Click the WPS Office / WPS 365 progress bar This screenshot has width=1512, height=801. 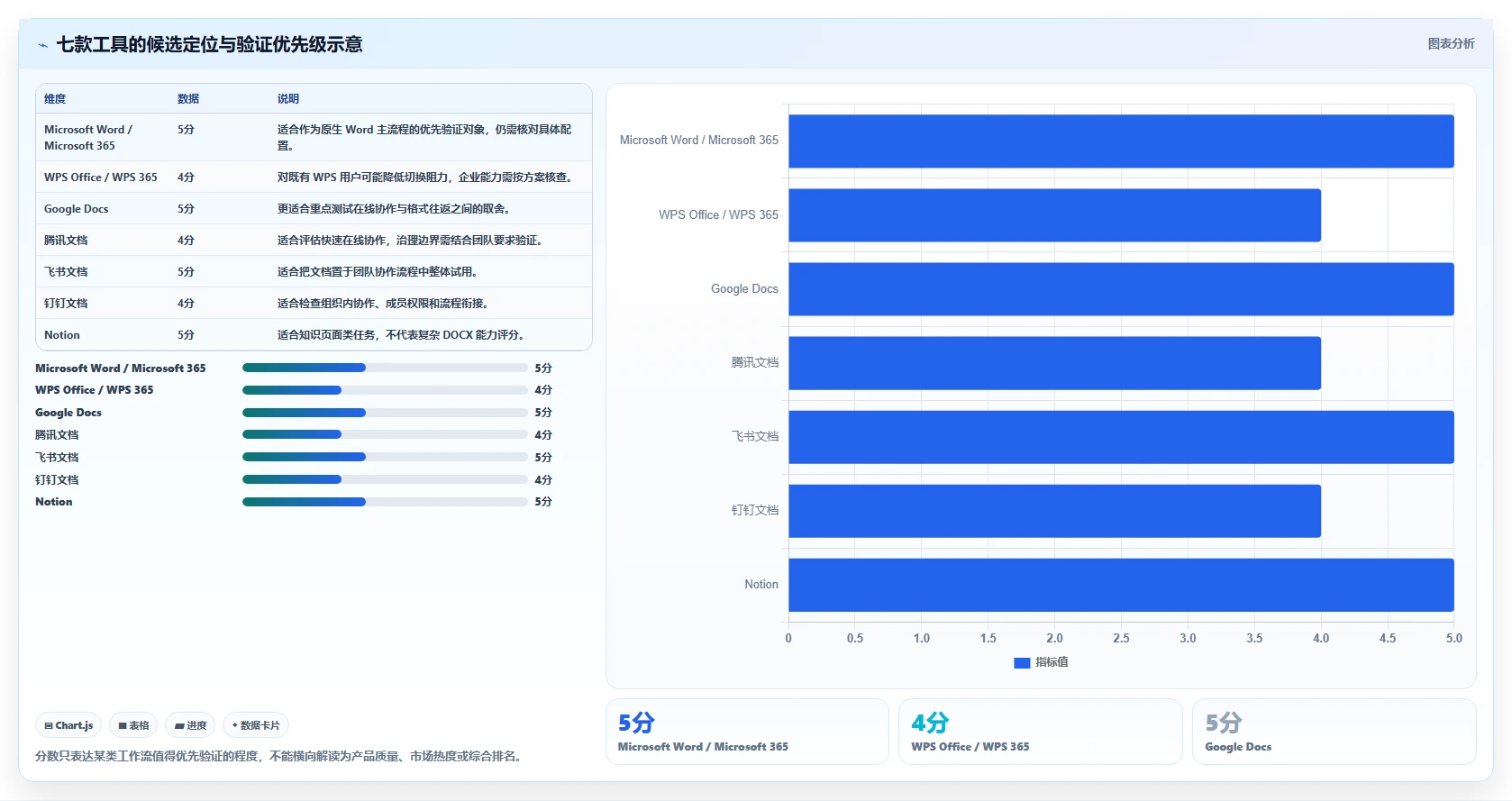385,390
